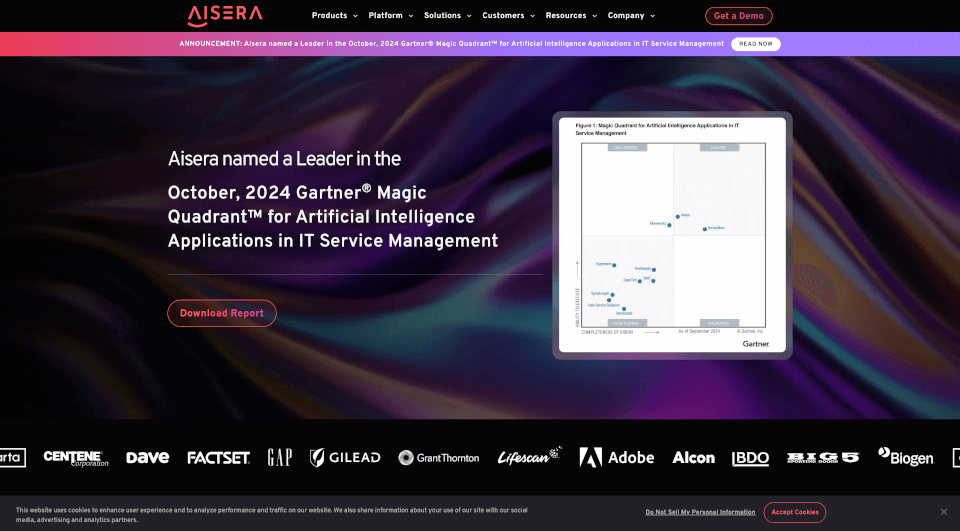This screenshot has height=531, width=960.
Task: Click the GAP logo
Action: coord(280,457)
